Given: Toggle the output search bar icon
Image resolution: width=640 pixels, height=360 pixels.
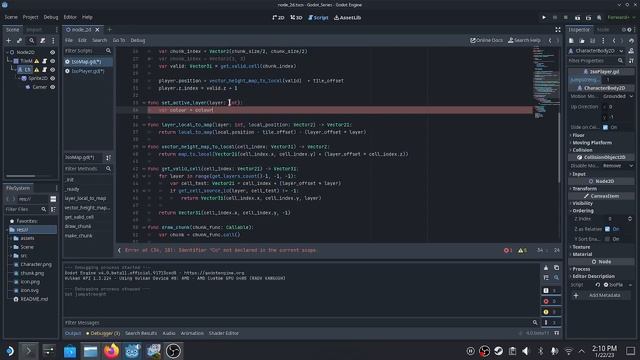Looking at the screenshot, I should [x=556, y=278].
